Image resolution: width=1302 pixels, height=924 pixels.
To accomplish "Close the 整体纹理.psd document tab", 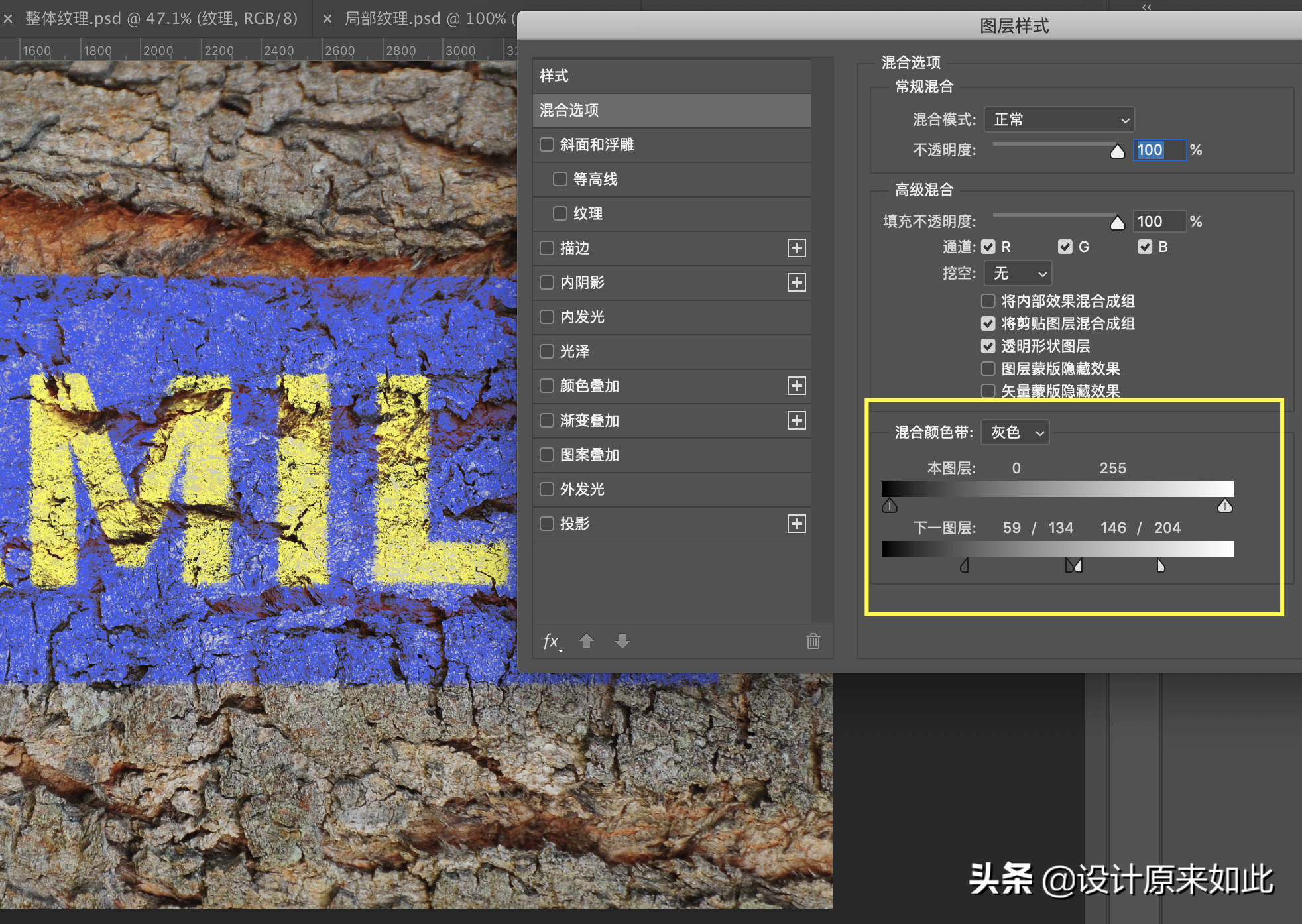I will coord(8,19).
